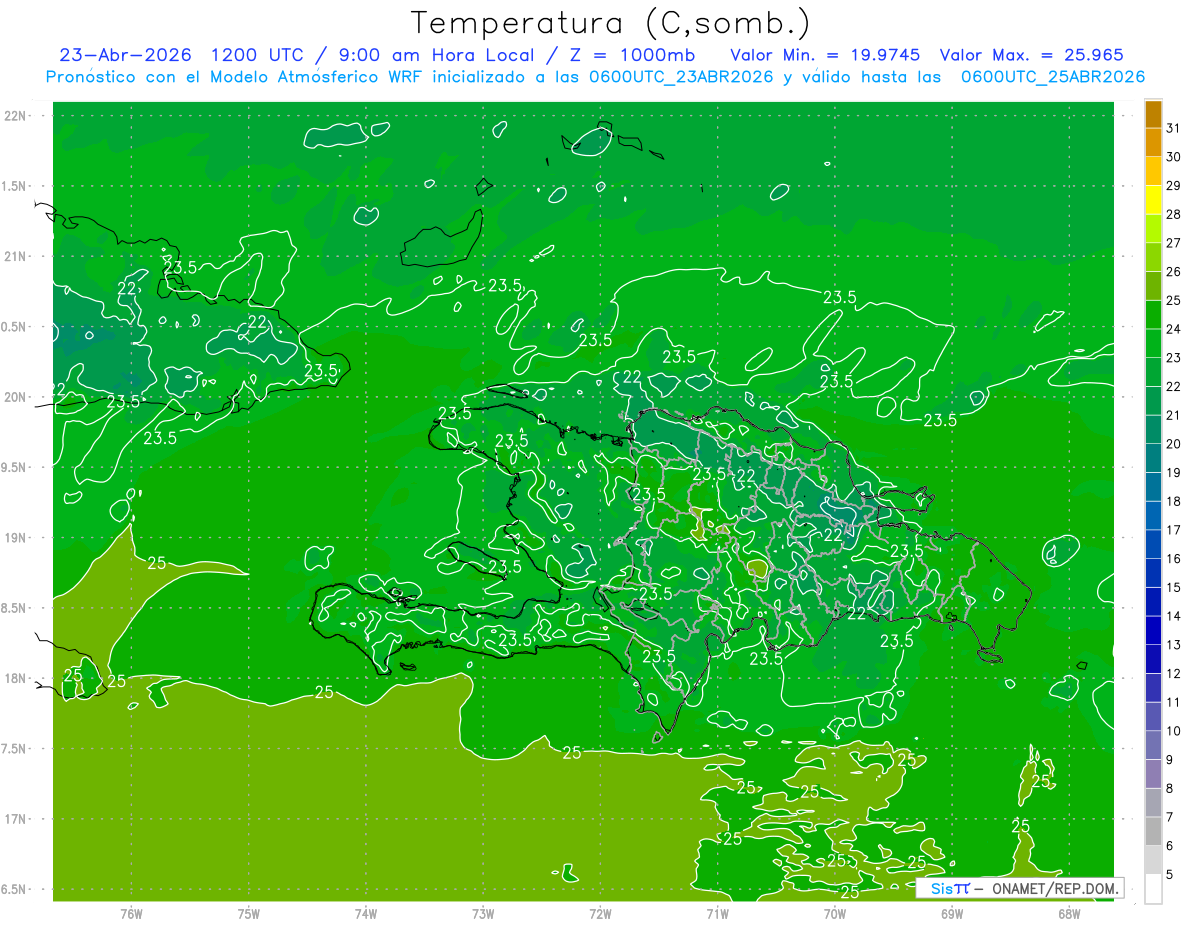Pick the gray 7 degree legend swatch

(1153, 831)
